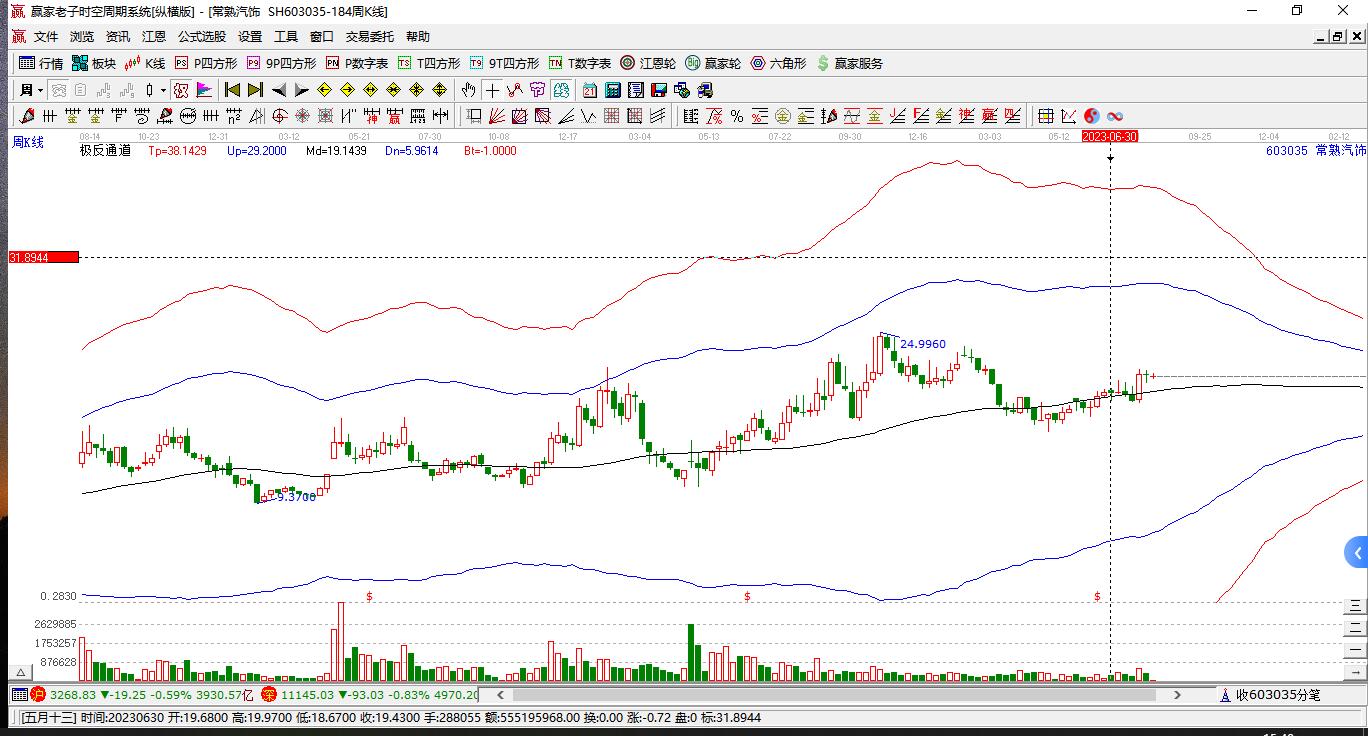Image resolution: width=1368 pixels, height=736 pixels.
Task: Select the 2023-06-30 date marker
Action: (1110, 136)
